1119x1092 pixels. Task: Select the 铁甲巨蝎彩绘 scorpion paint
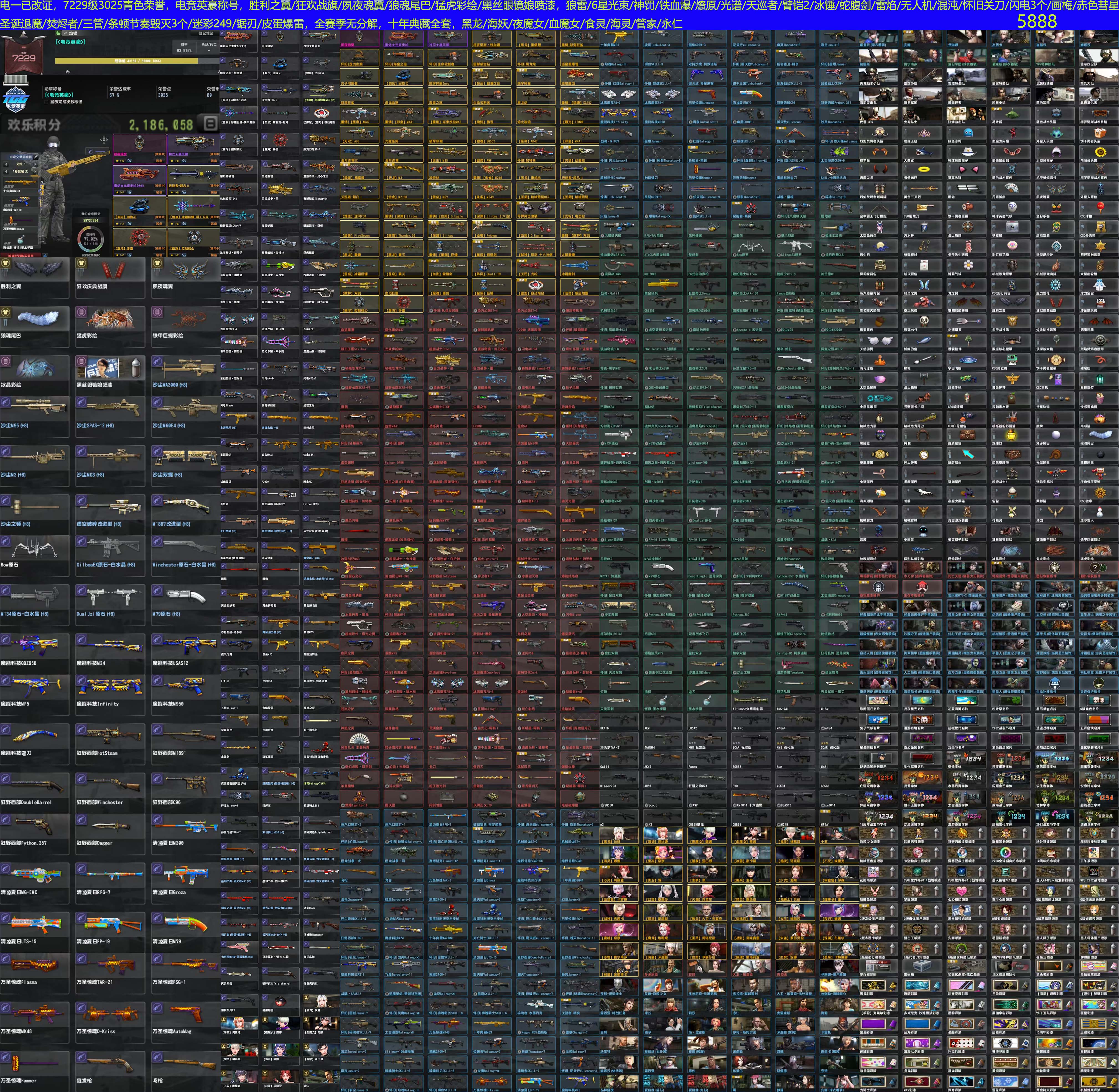(x=186, y=327)
